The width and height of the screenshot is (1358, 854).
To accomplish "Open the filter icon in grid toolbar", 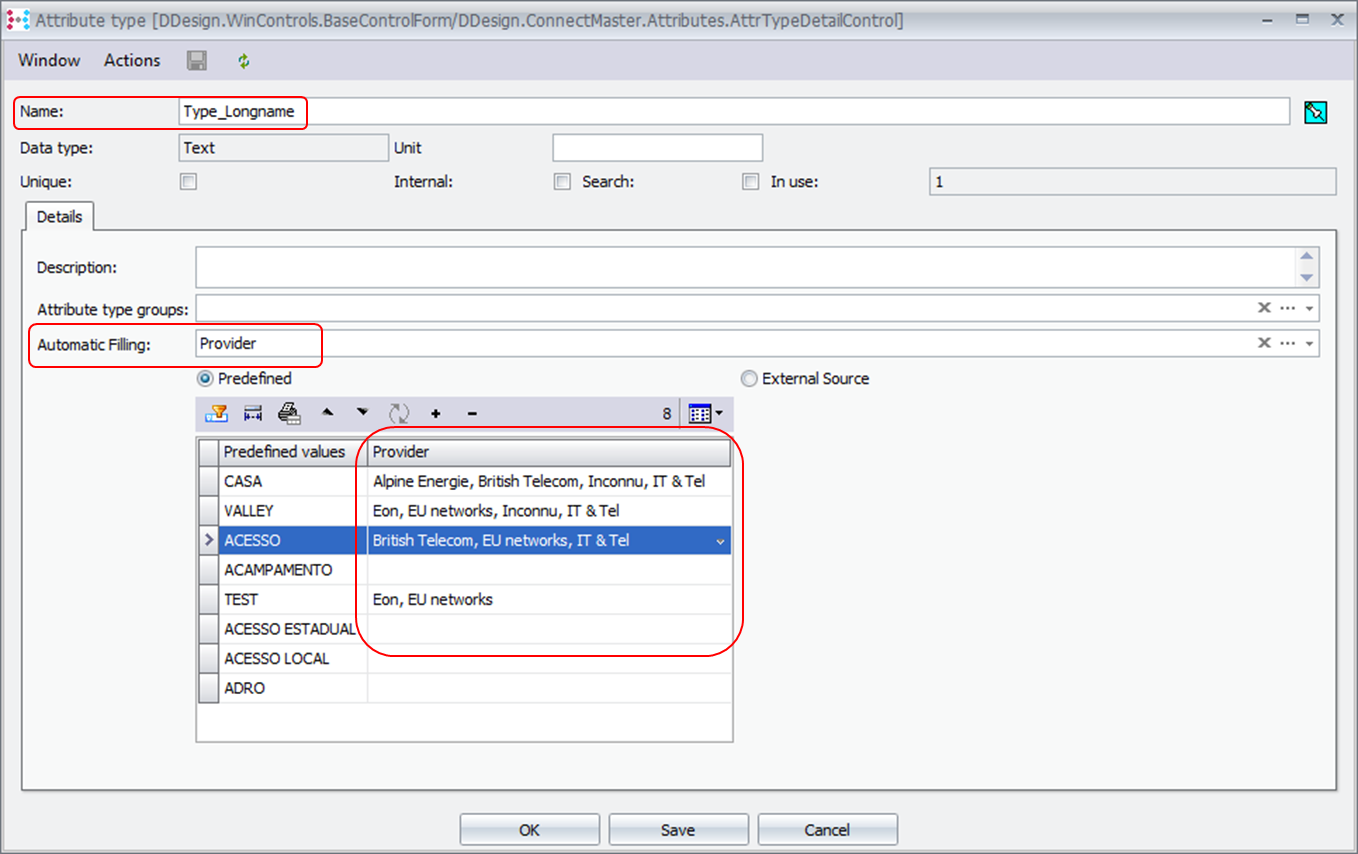I will coord(216,413).
